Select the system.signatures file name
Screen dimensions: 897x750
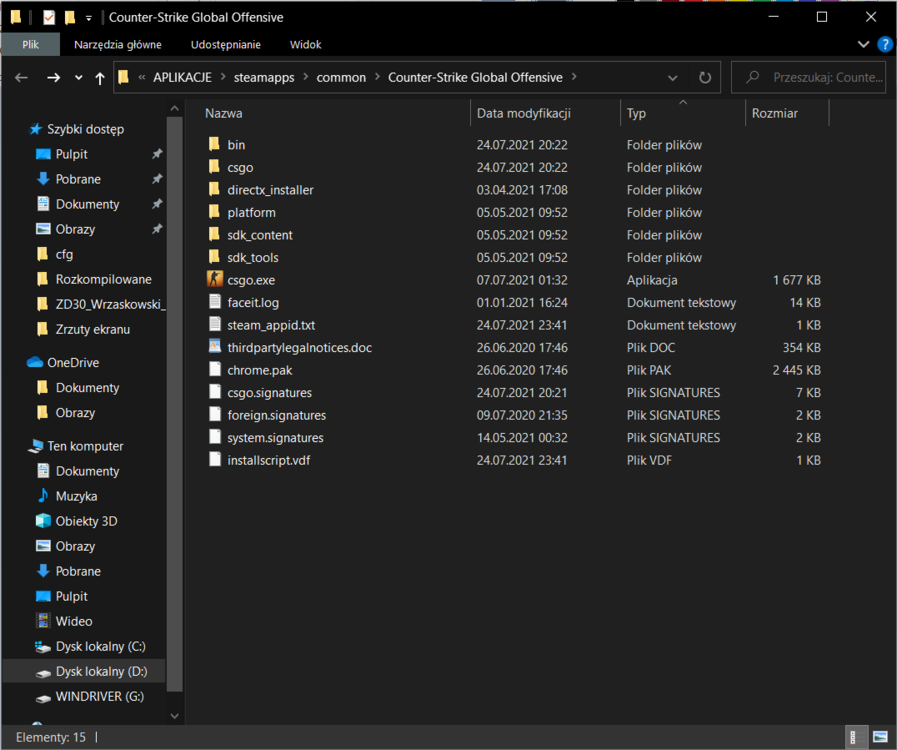click(275, 437)
